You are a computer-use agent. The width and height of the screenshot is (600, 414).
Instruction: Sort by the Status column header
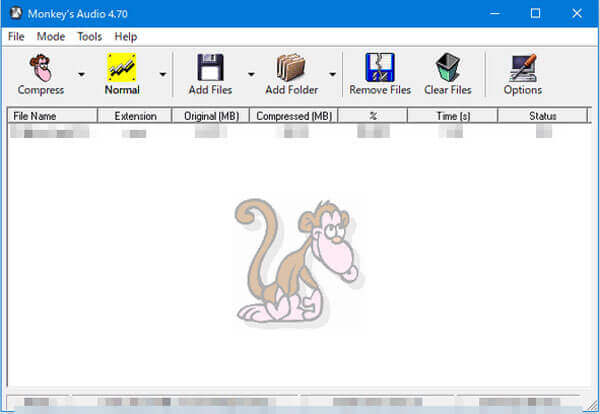coord(543,116)
